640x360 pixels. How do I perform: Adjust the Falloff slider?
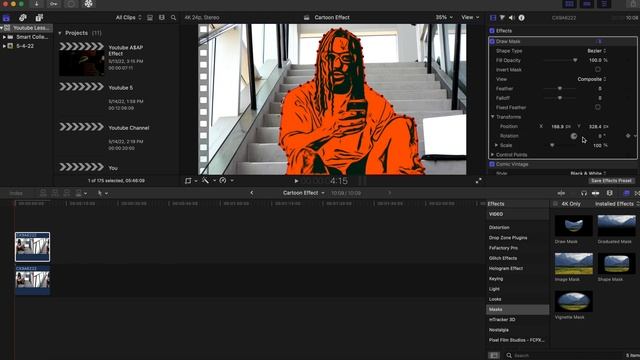[x=560, y=98]
